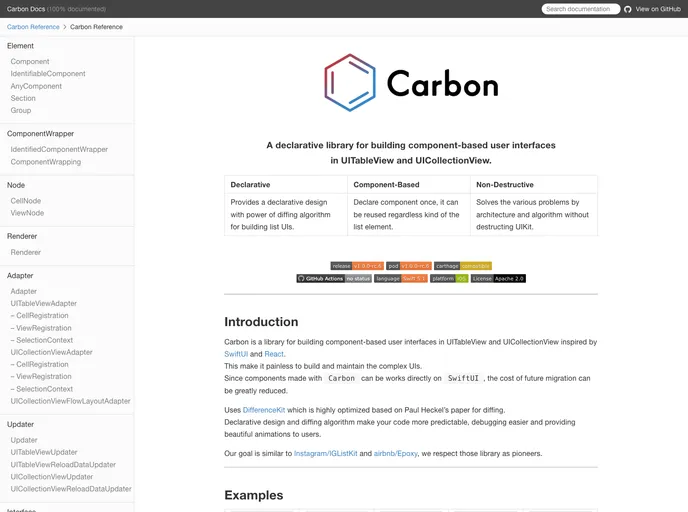Open the GitHub Actions status badge
Screen dimensions: 688x512
click(334, 279)
